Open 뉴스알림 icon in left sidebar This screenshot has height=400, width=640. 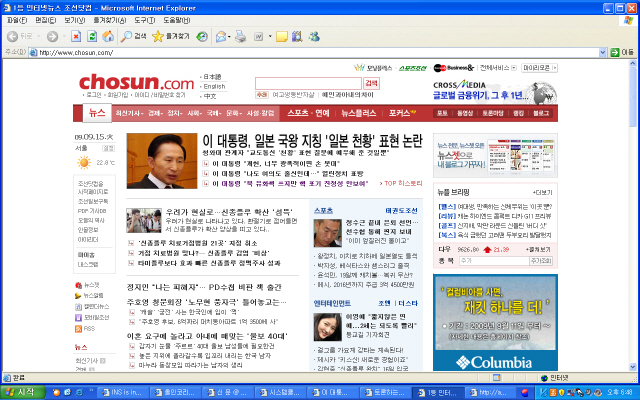pyautogui.click(x=78, y=296)
